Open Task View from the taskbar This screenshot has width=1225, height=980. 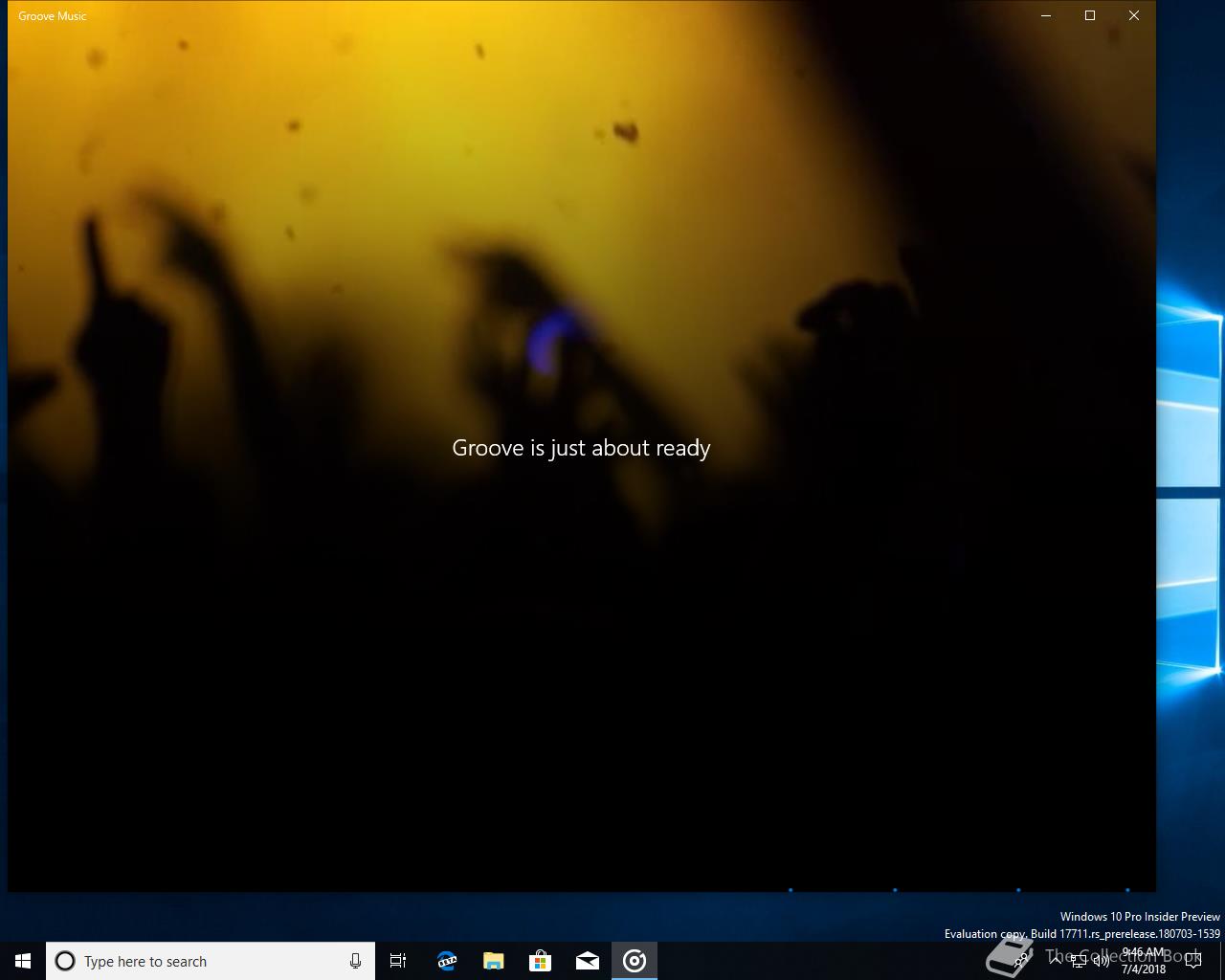[398, 961]
